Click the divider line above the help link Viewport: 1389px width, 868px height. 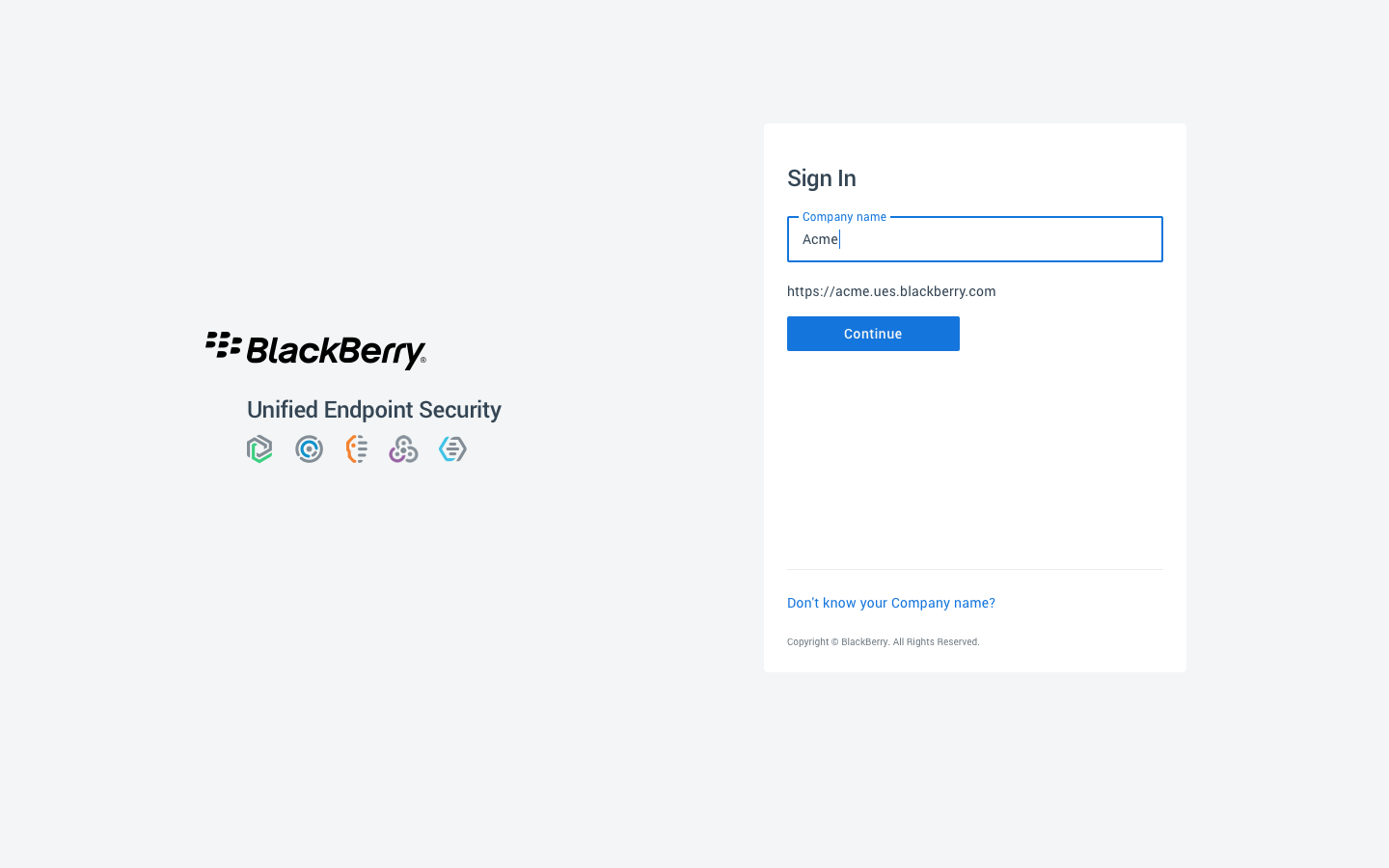pos(974,570)
